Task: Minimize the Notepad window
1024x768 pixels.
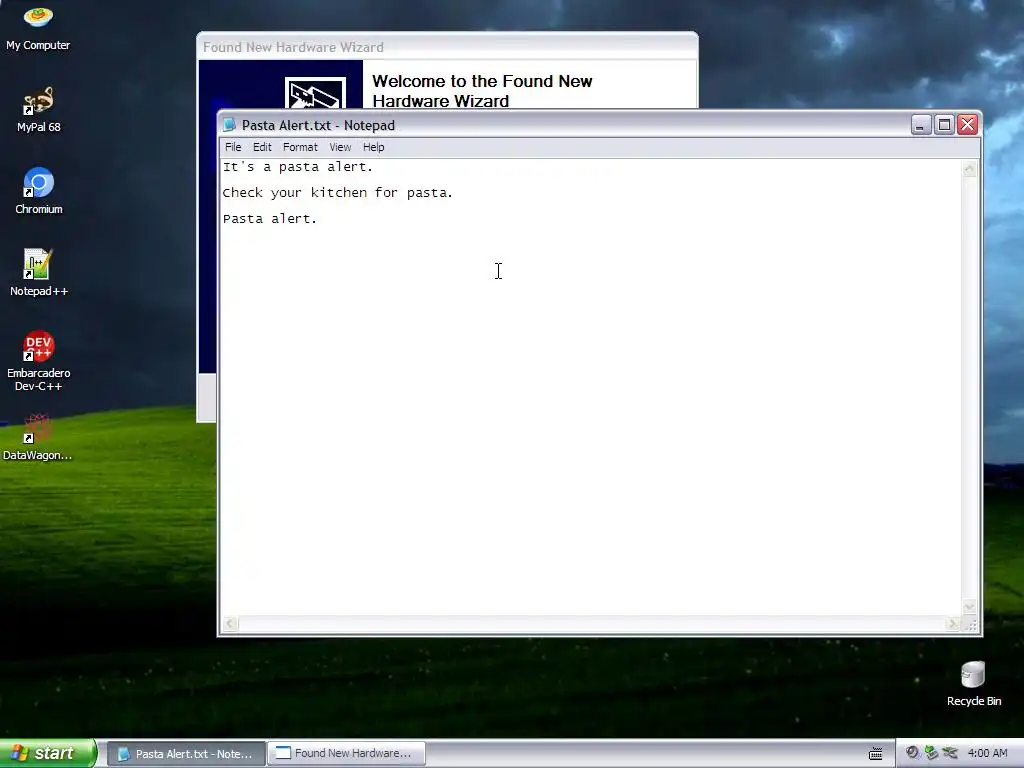Action: 921,125
